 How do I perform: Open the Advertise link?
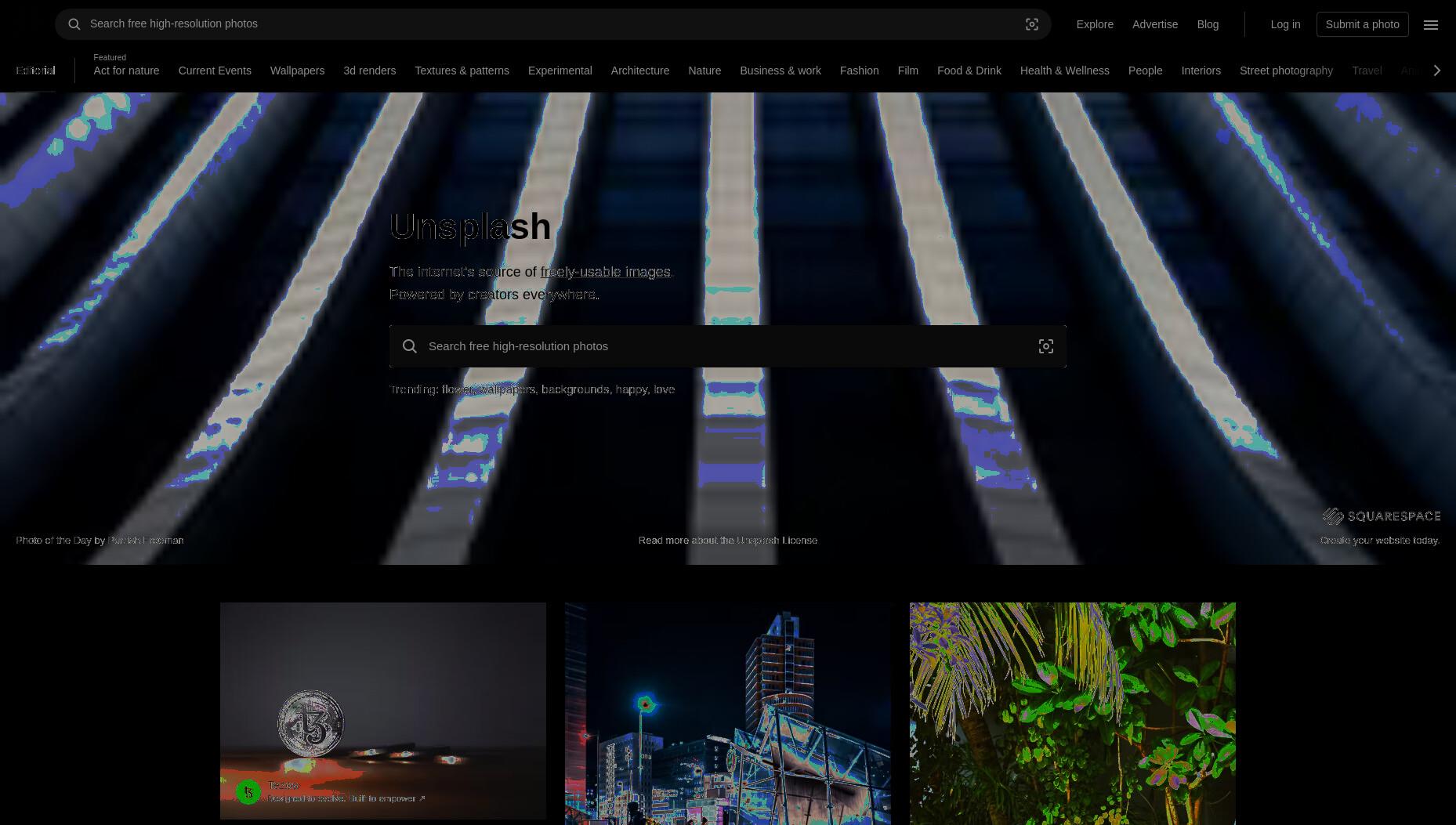1155,24
